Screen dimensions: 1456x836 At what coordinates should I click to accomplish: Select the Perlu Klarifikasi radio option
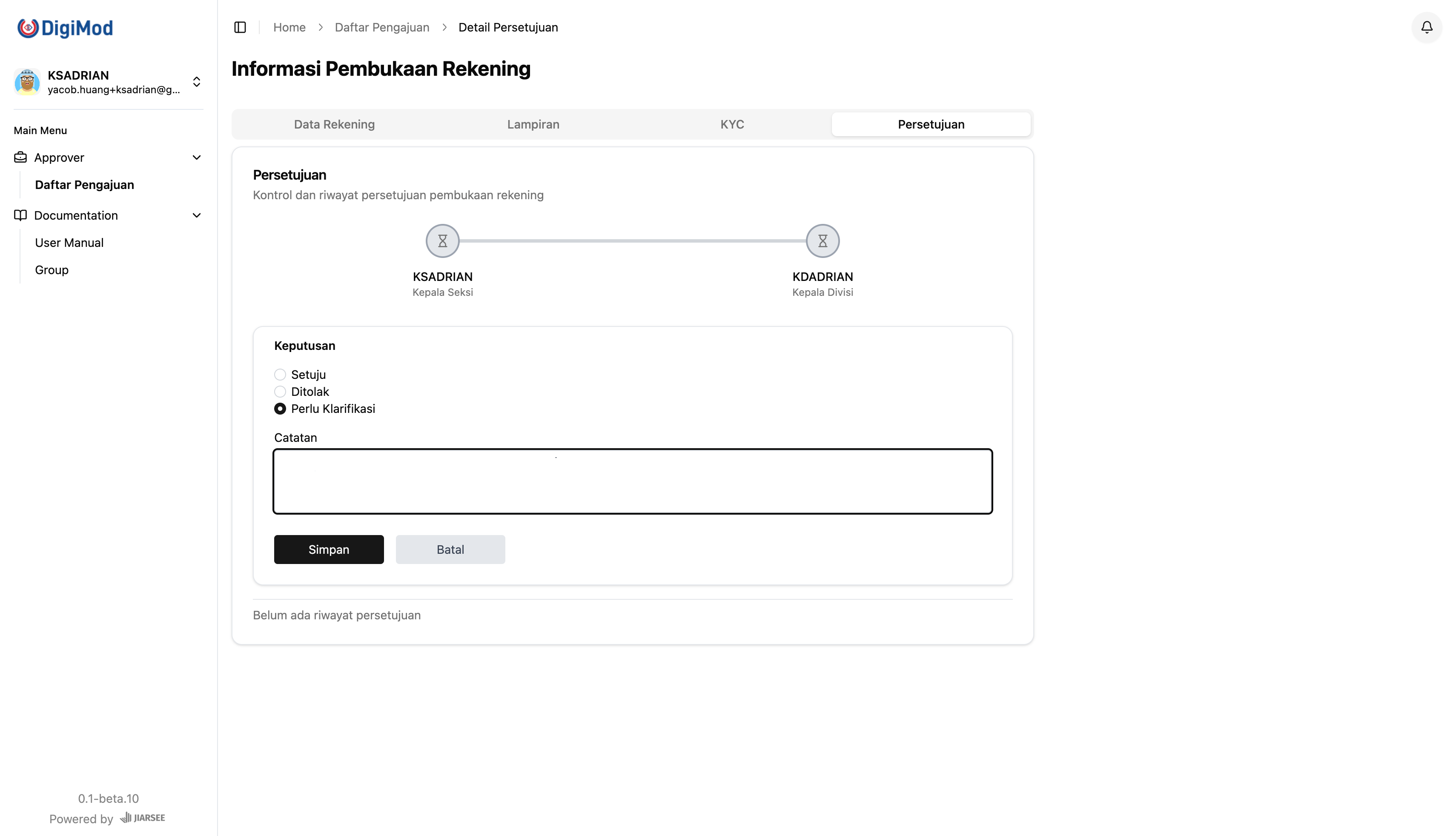[x=280, y=408]
